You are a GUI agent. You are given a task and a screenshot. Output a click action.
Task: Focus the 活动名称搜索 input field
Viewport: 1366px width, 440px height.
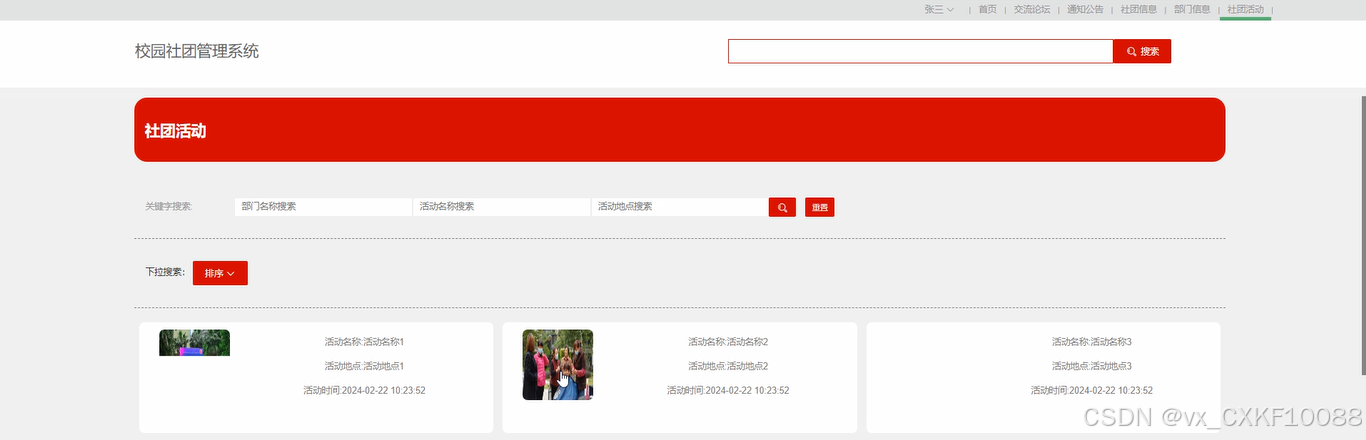(501, 207)
